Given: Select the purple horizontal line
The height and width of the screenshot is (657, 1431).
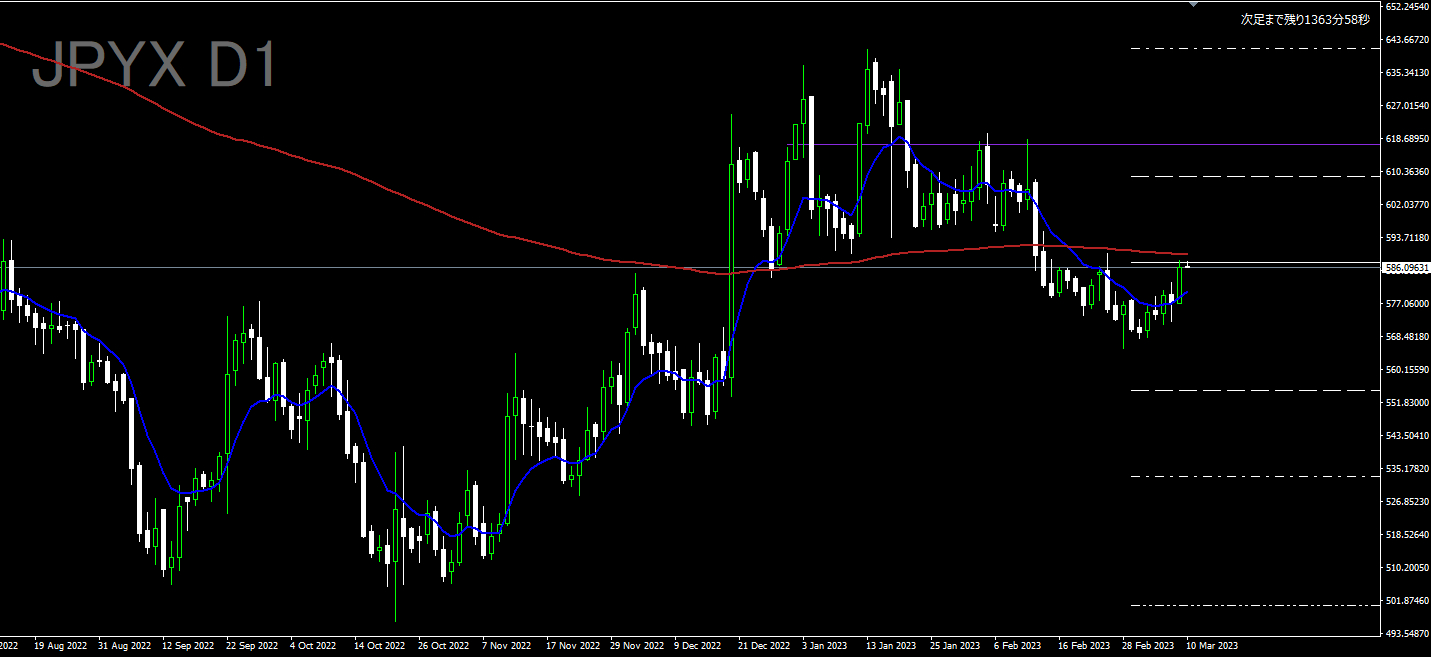Looking at the screenshot, I should [x=1000, y=145].
